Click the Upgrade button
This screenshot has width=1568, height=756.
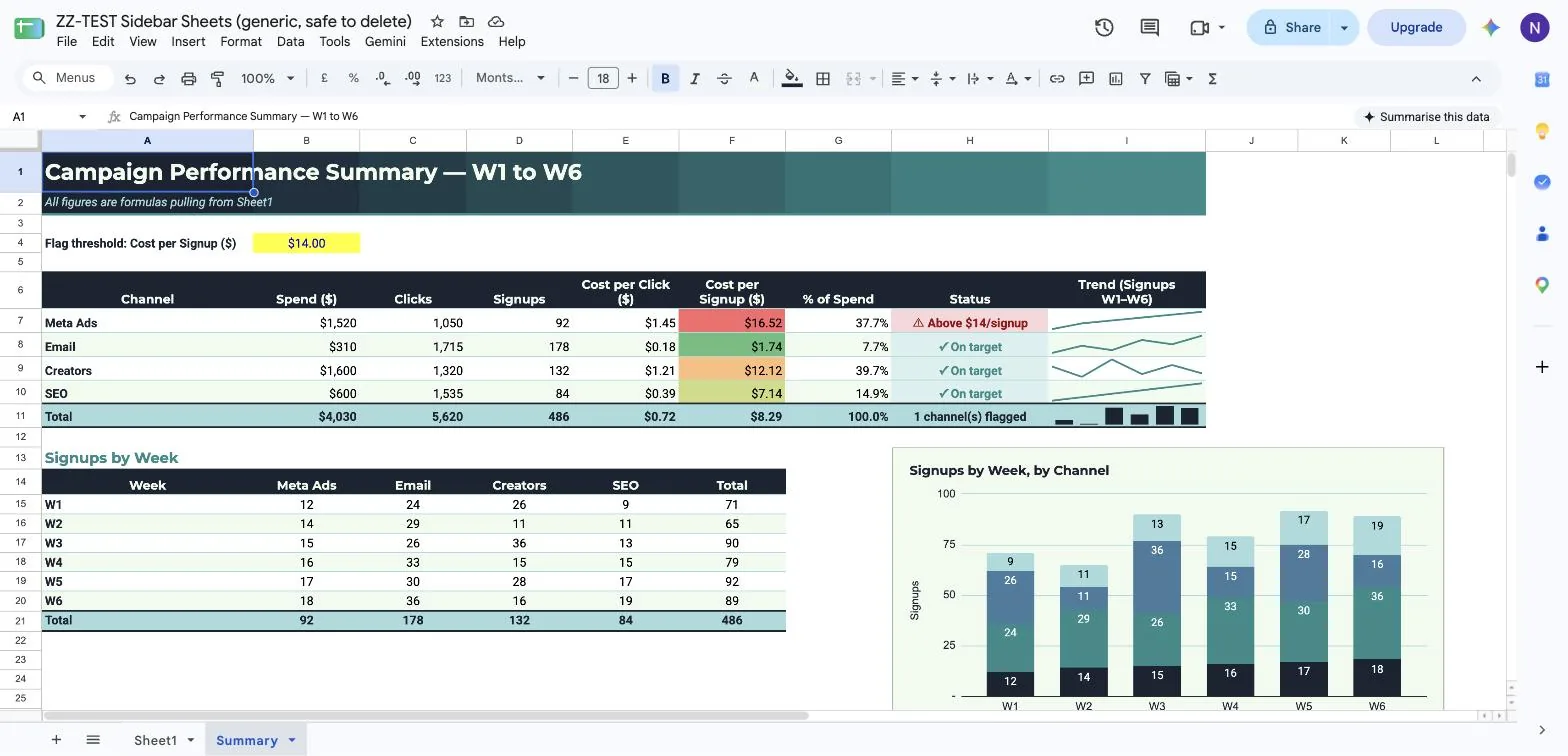[1416, 28]
